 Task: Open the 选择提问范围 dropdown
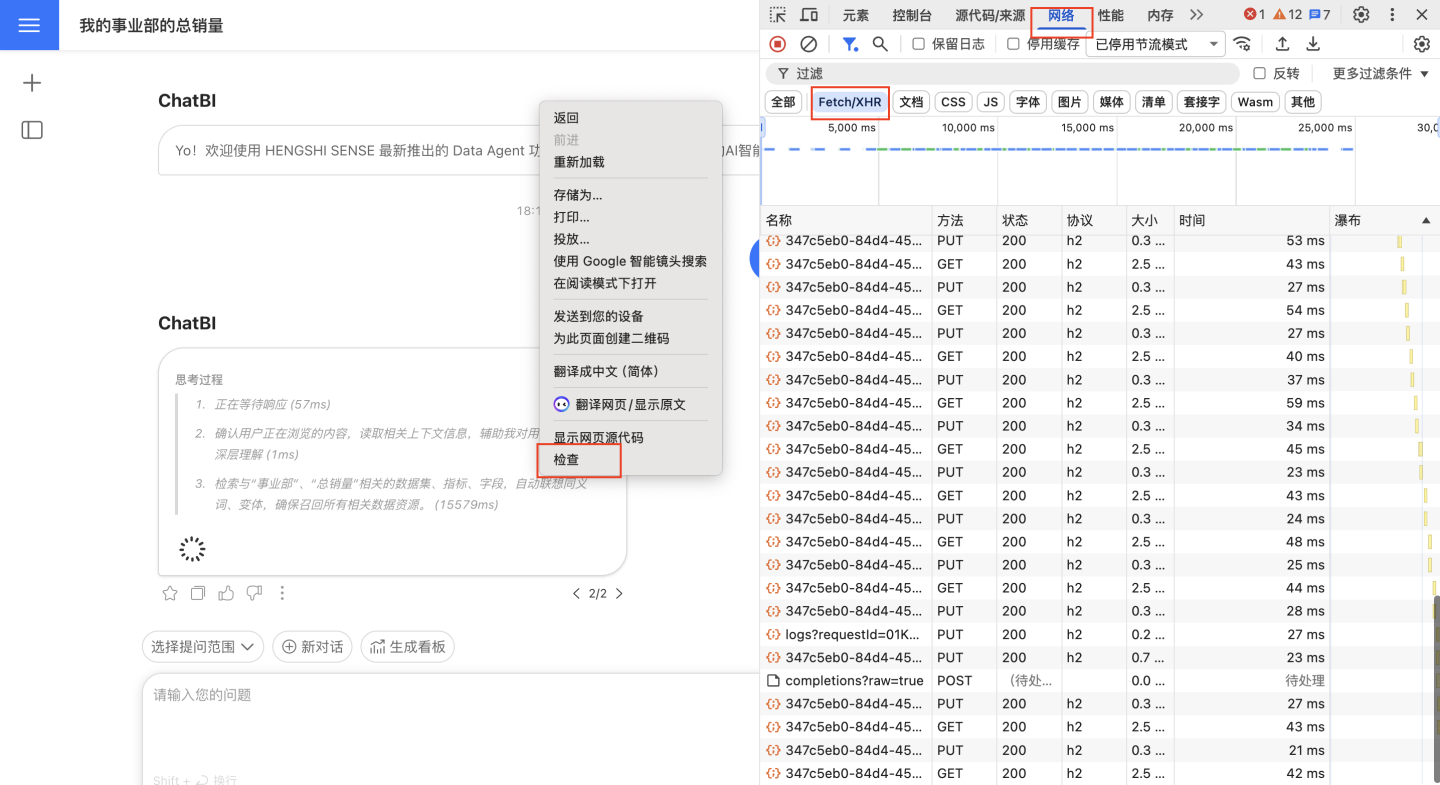203,647
